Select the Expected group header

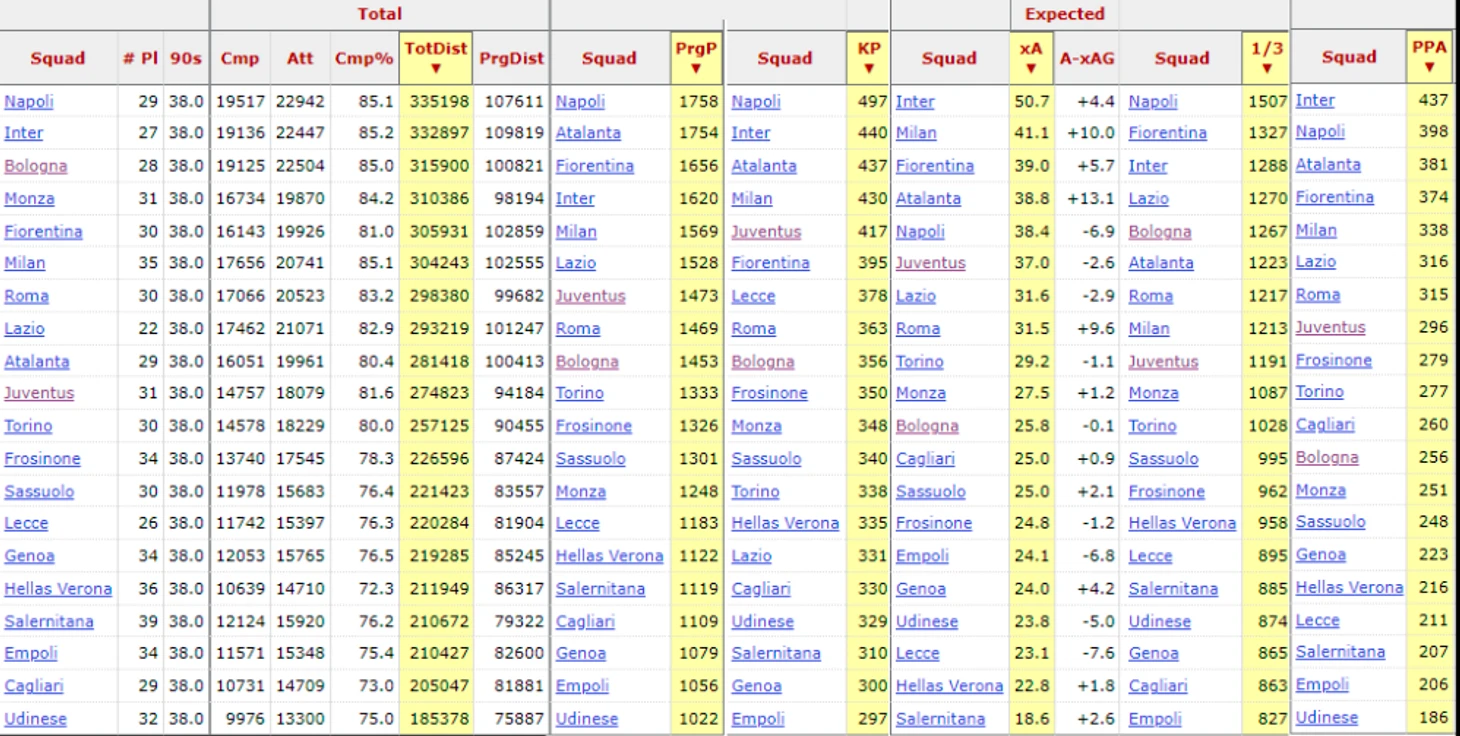1065,14
